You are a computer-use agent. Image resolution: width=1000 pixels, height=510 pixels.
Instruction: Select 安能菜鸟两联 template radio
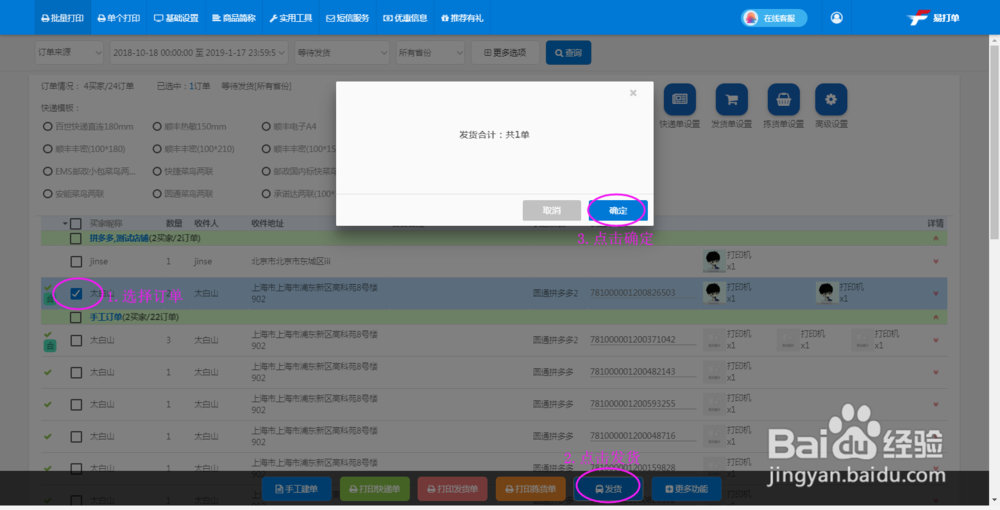pyautogui.click(x=48, y=193)
